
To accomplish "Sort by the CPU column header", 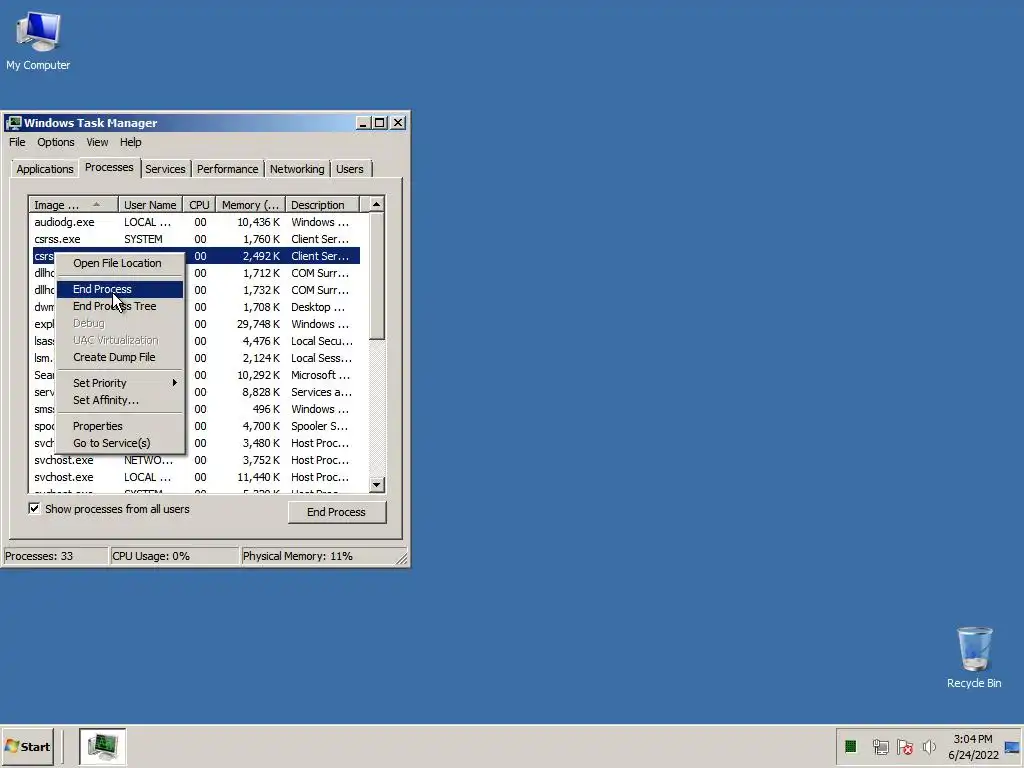I will pyautogui.click(x=199, y=204).
